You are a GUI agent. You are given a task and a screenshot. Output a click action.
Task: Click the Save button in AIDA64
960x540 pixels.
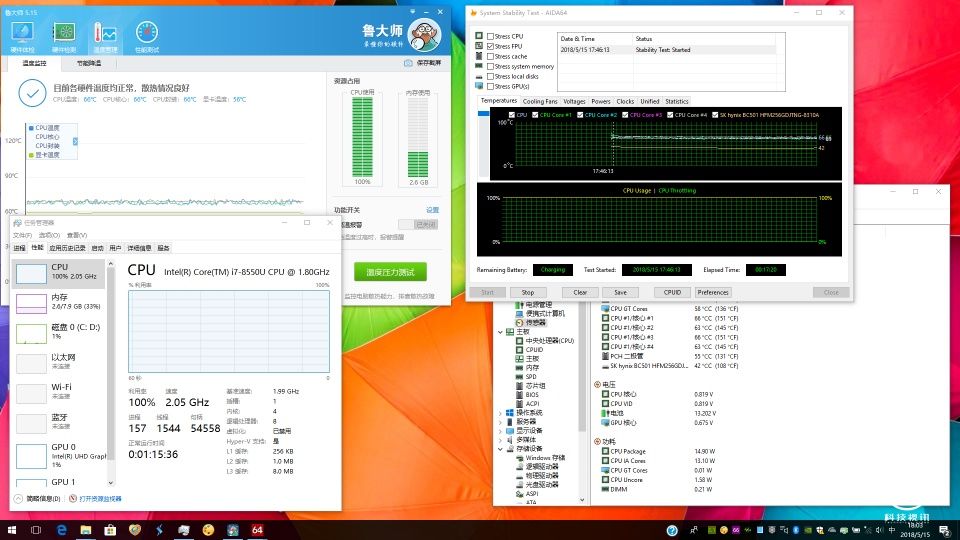[x=620, y=293]
